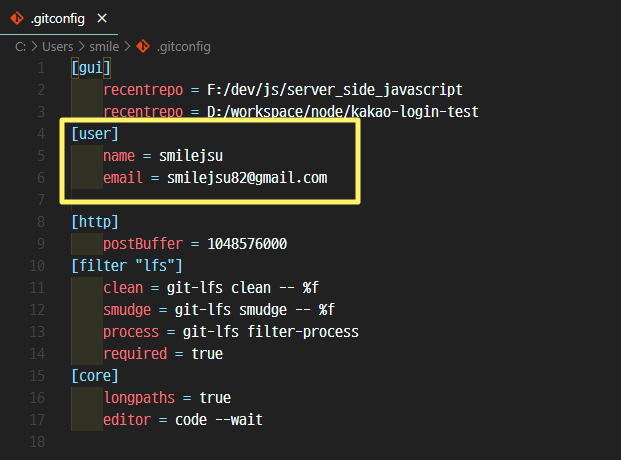Click the git-lfs filter-process value

pos(270,332)
